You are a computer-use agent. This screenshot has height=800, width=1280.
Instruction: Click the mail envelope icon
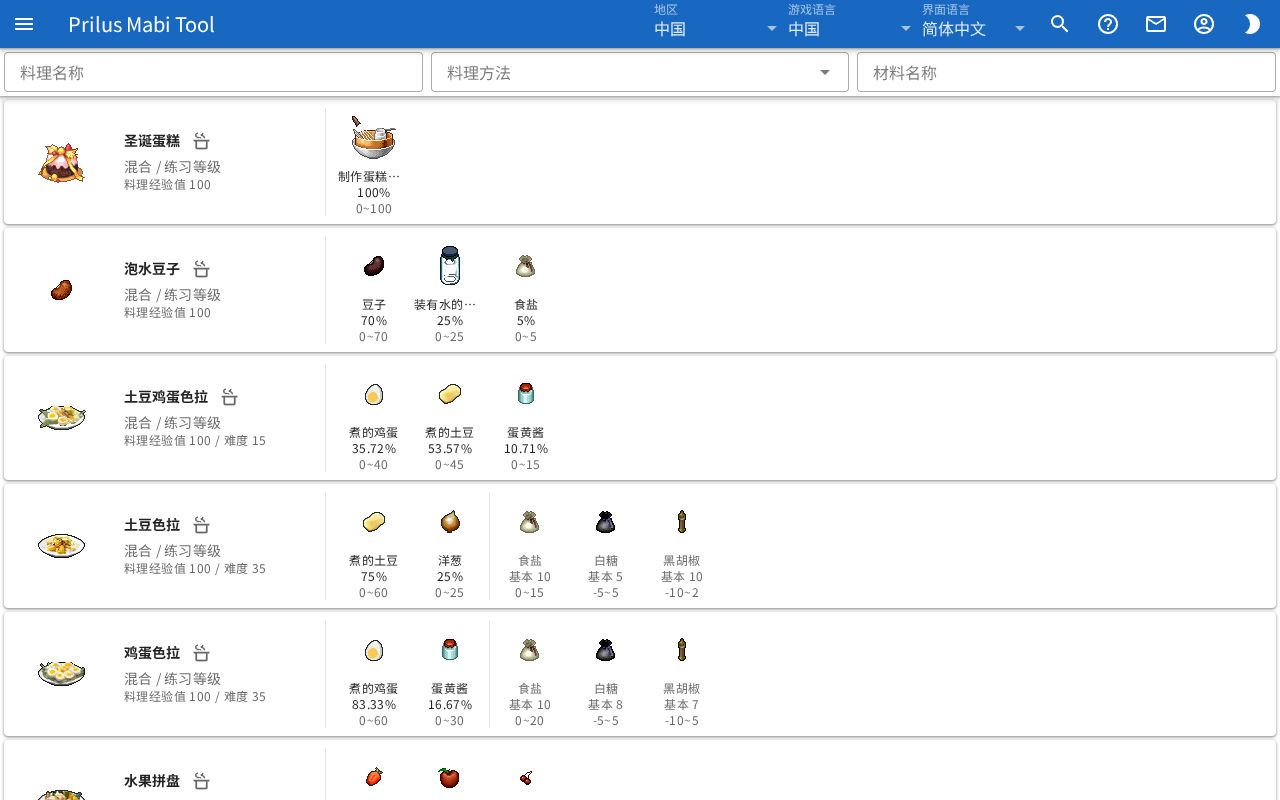point(1156,24)
